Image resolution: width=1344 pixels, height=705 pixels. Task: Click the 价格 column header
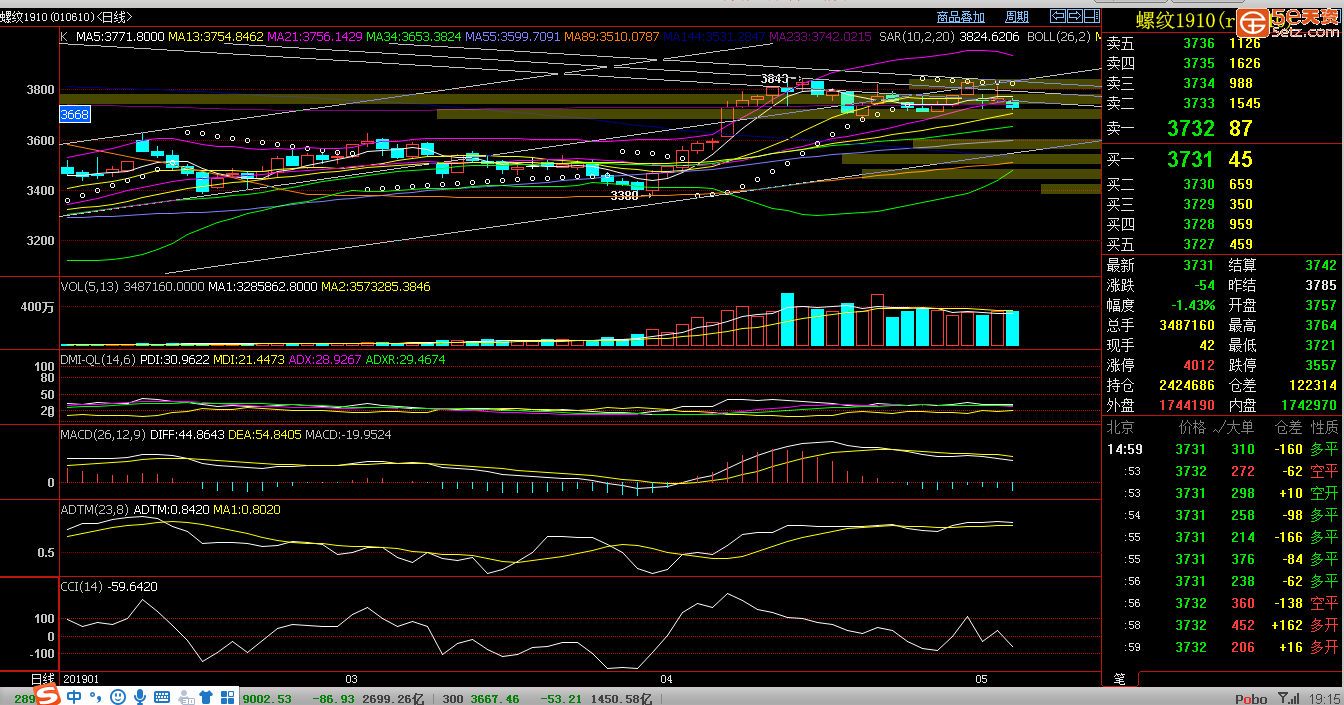1193,427
